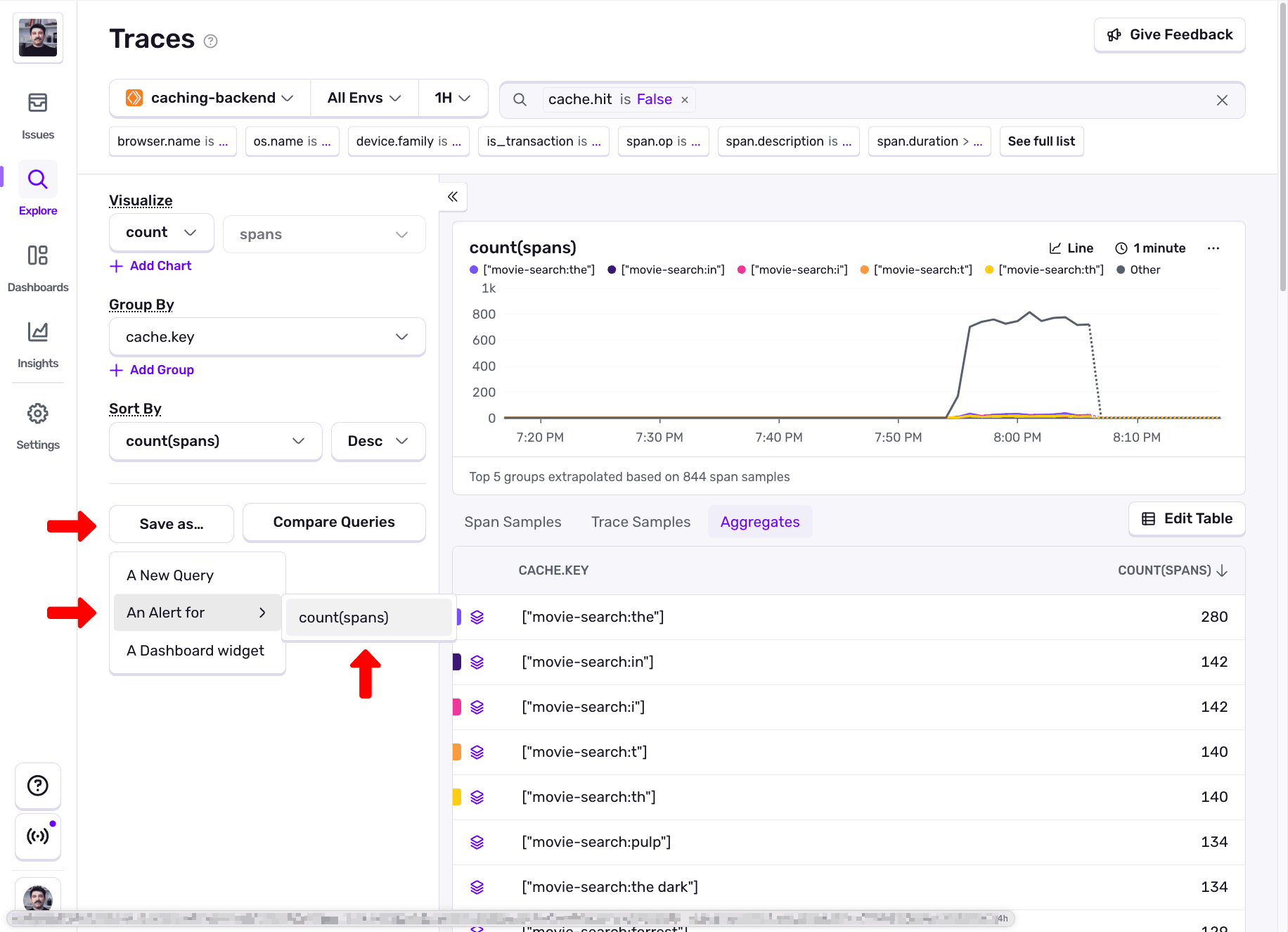The image size is (1288, 932).
Task: Change the Line chart type
Action: point(1071,248)
